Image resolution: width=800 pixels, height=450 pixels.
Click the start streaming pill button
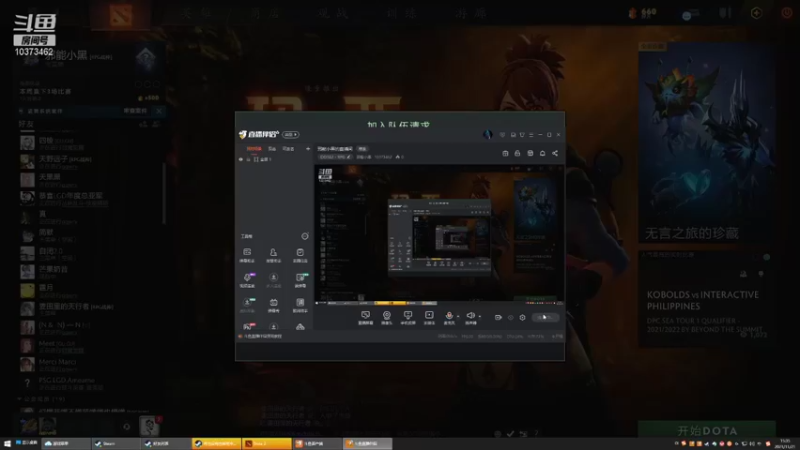pyautogui.click(x=545, y=317)
